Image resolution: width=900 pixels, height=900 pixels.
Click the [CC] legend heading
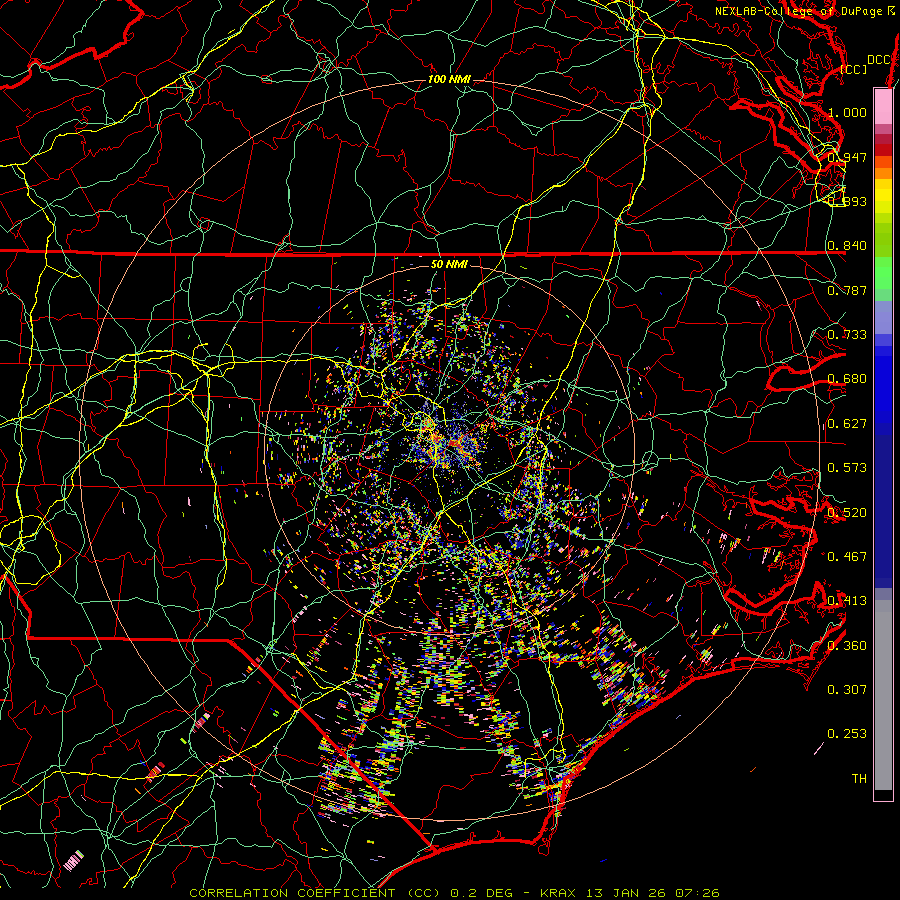(x=854, y=69)
